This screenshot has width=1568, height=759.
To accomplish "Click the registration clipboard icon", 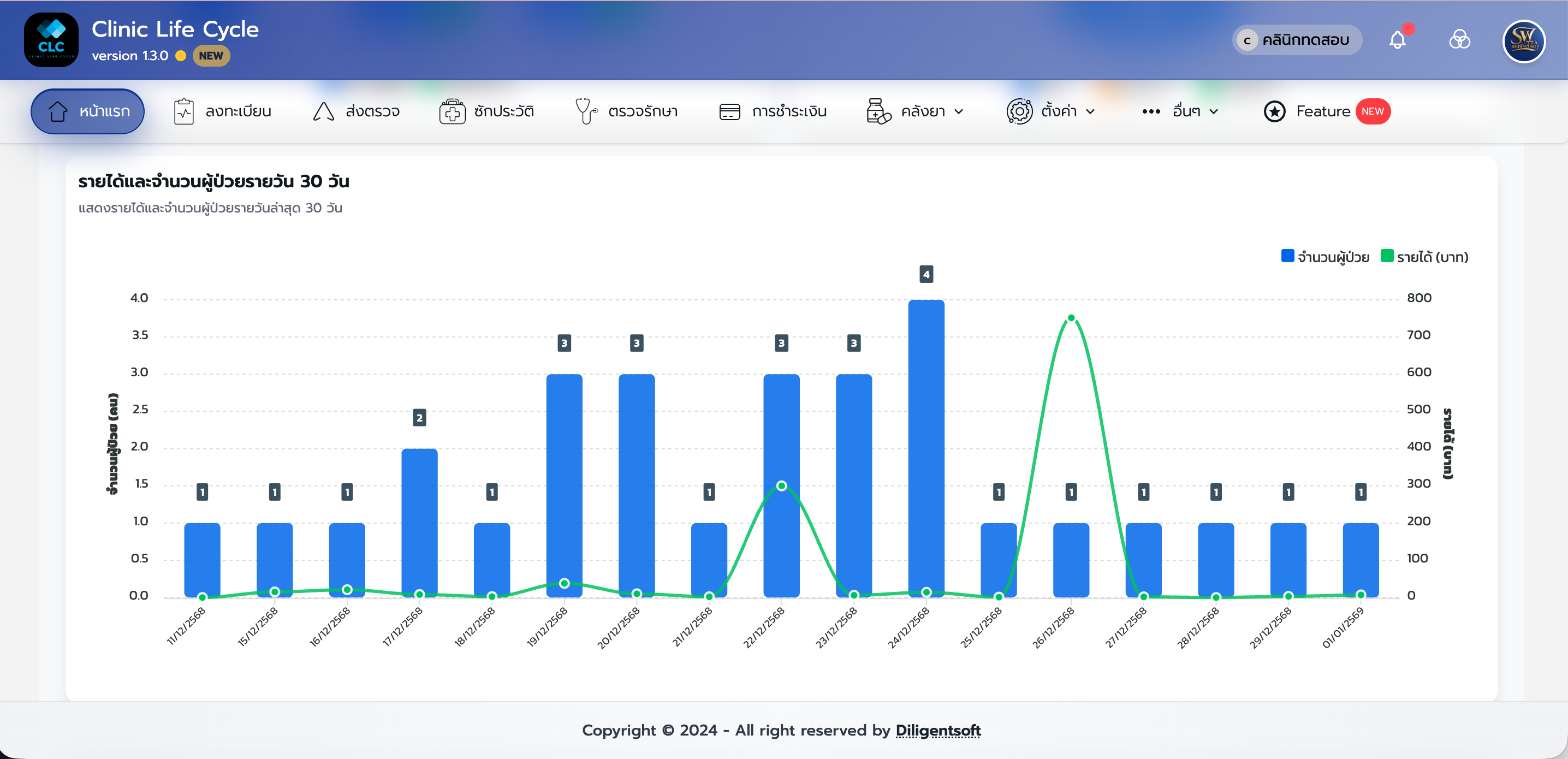I will (x=184, y=111).
